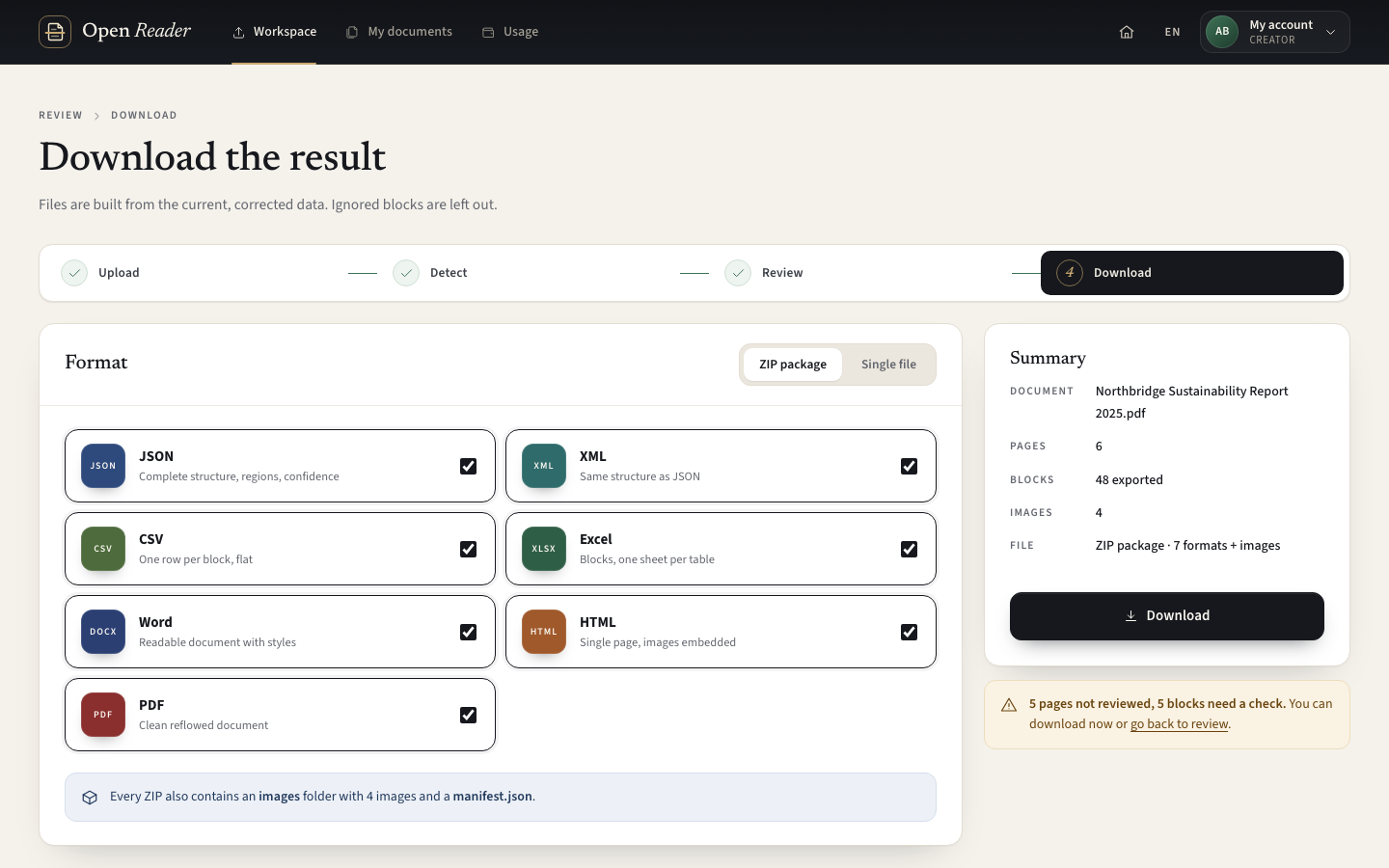Click the Upload step checkmark icon
Screen dimensions: 1389x868
(74, 273)
